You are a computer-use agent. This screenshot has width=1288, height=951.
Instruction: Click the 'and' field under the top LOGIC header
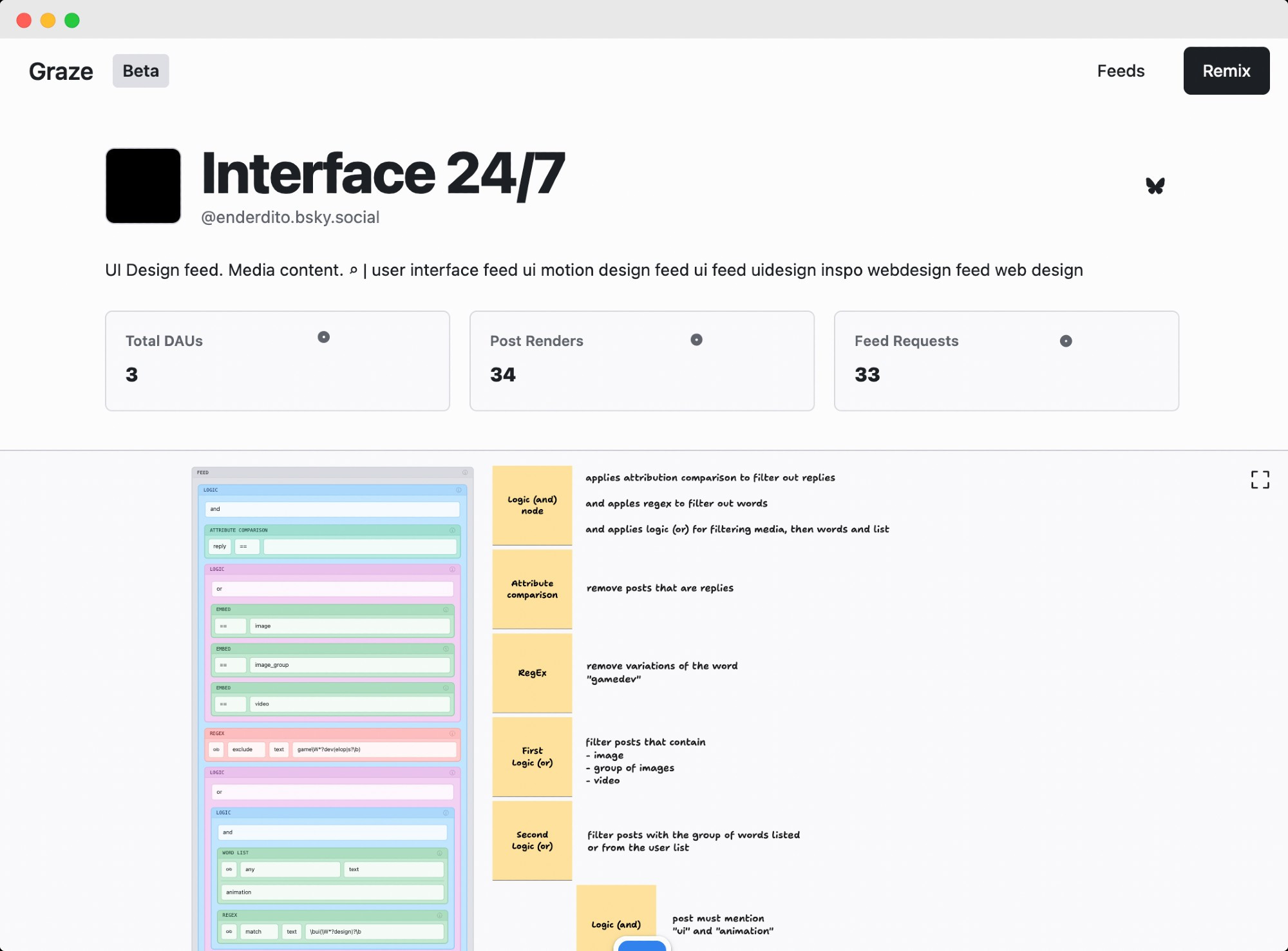coord(332,509)
